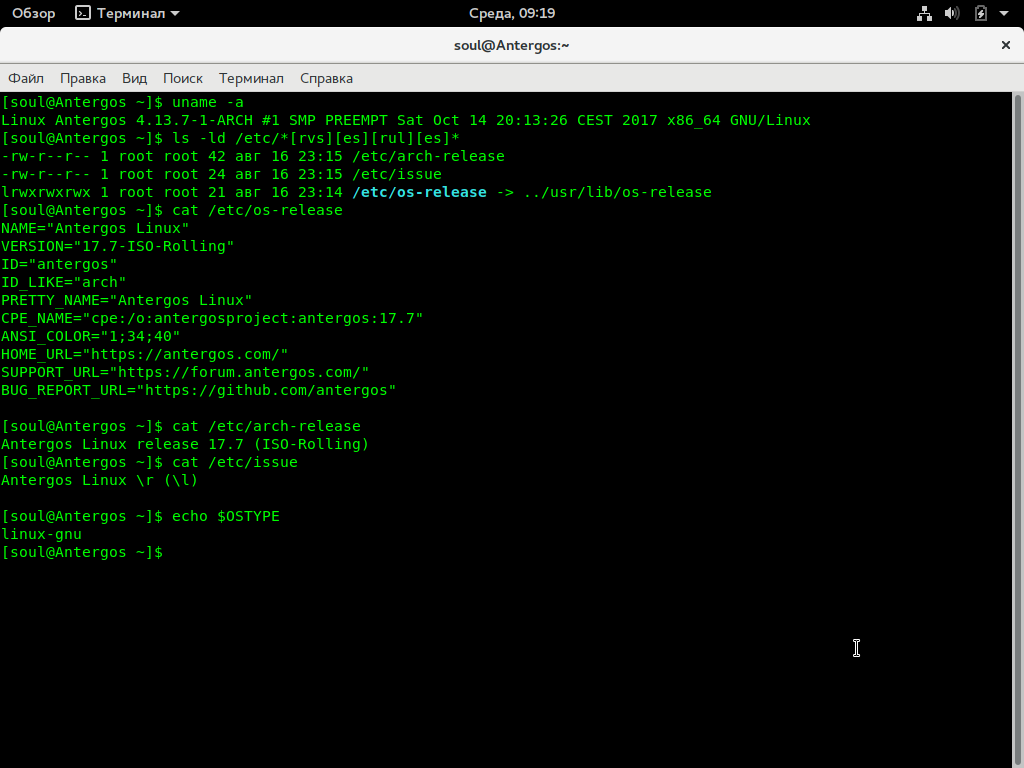Screen dimensions: 1024x768
Task: Click the Linux Antergos 4.13.7-1-ARCH output line
Action: (406, 120)
